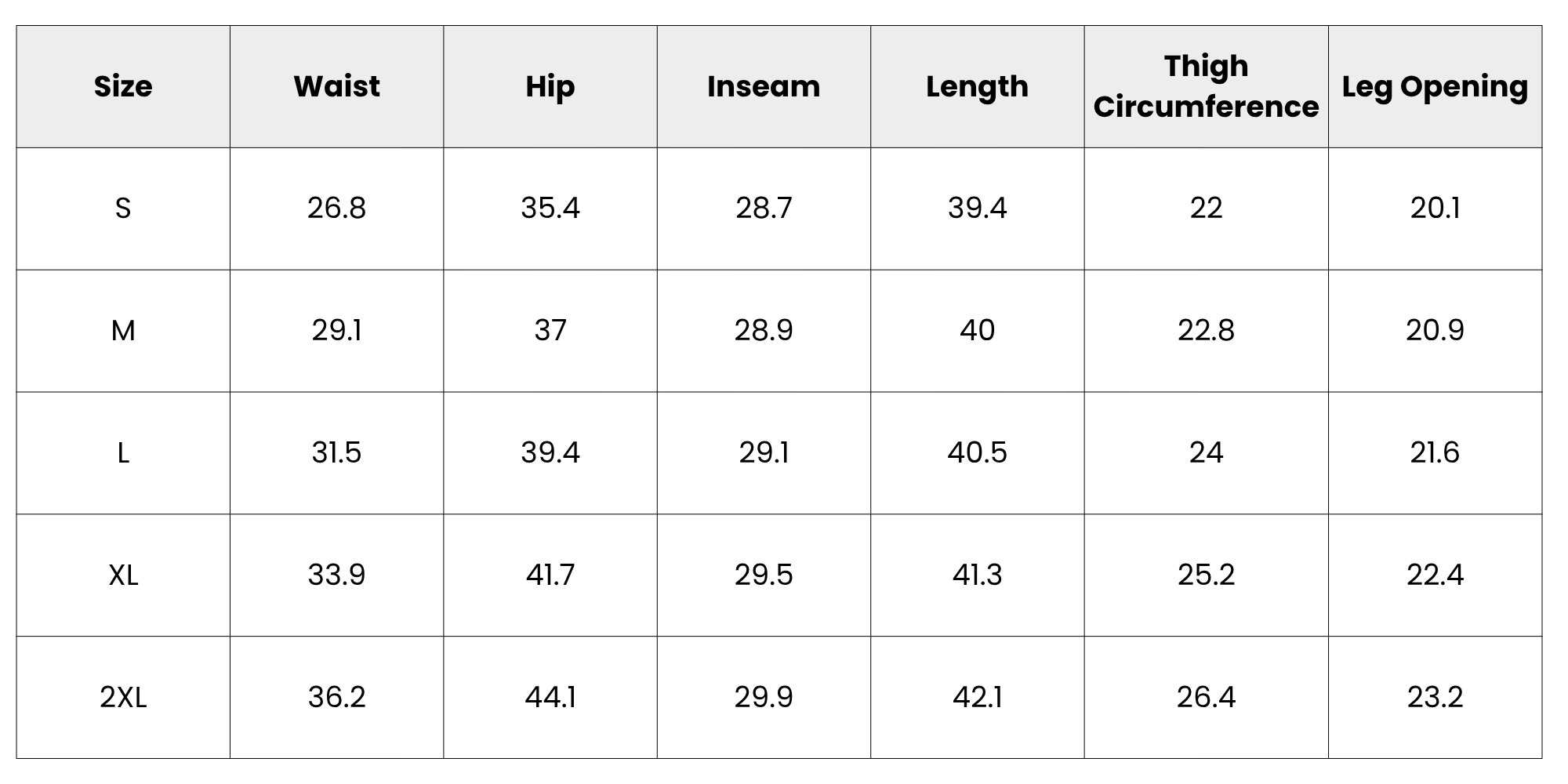Click the Inseam column header
The height and width of the screenshot is (784, 1568).
[x=764, y=86]
